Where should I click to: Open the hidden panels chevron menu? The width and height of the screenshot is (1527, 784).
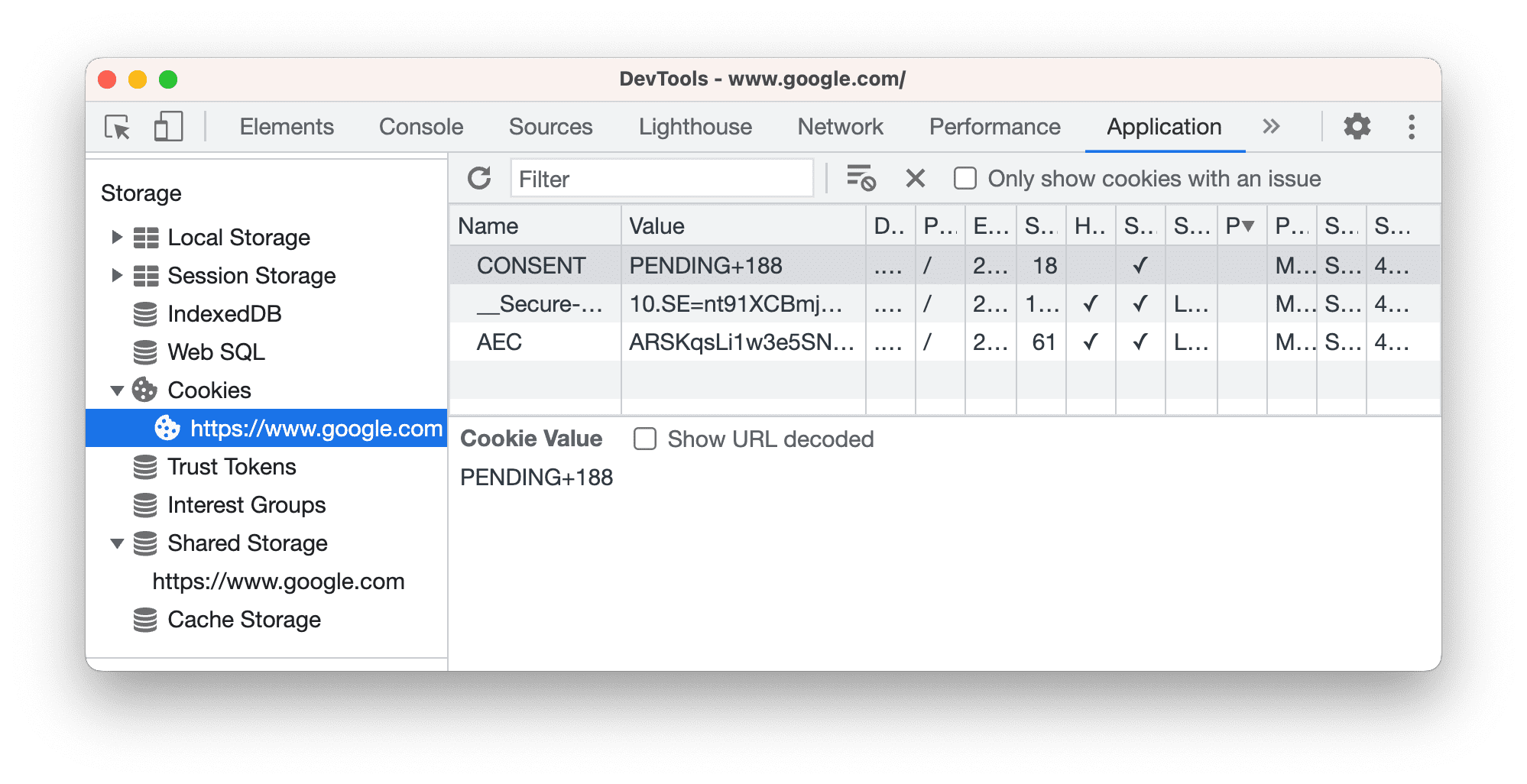click(x=1270, y=127)
